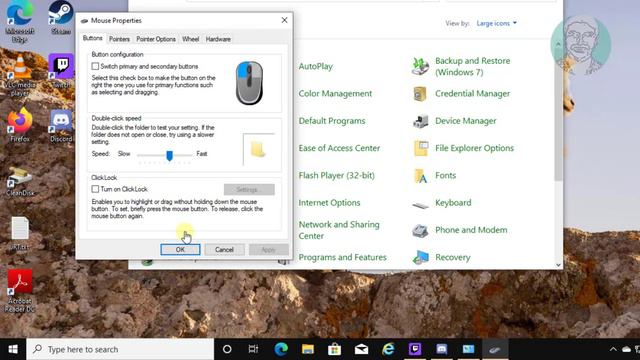Click Control Panel scroll down arrow
640x360 pixels.
[558, 265]
